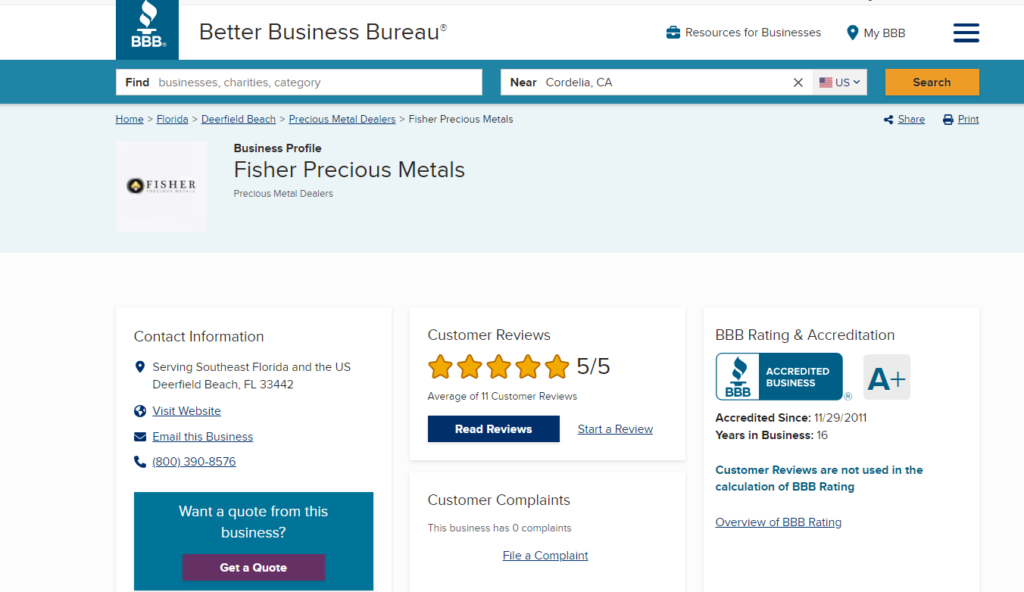The width and height of the screenshot is (1024, 592).
Task: Open the Florida breadcrumb link
Action: (172, 120)
